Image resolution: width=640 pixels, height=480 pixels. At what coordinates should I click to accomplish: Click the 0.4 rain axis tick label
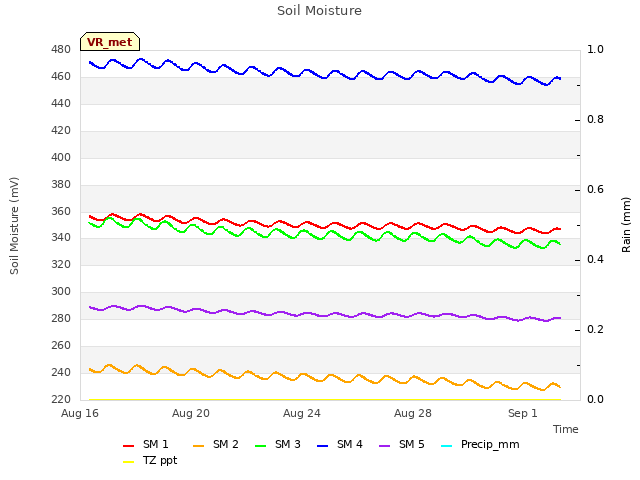pyautogui.click(x=596, y=260)
